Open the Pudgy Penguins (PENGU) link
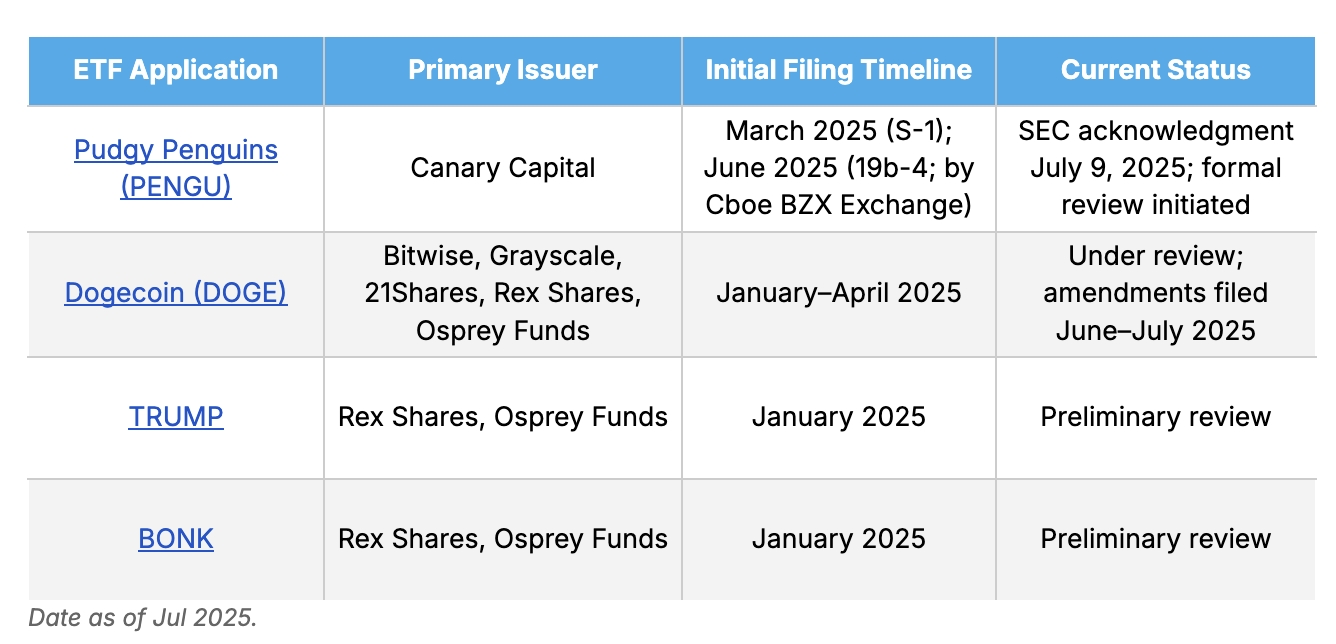1336x644 pixels. (x=176, y=168)
